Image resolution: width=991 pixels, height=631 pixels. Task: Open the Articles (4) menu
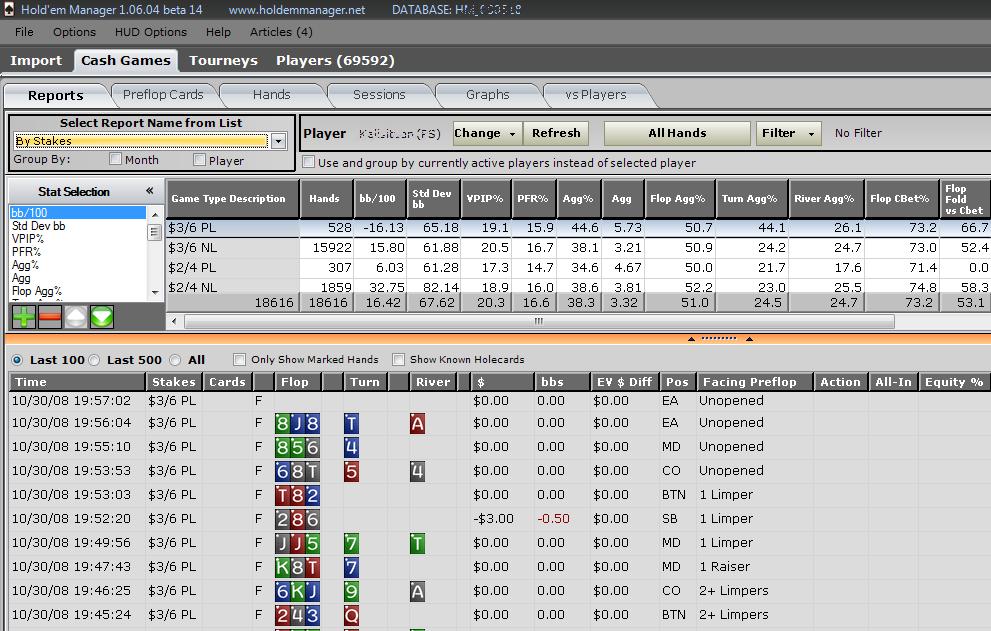(281, 32)
